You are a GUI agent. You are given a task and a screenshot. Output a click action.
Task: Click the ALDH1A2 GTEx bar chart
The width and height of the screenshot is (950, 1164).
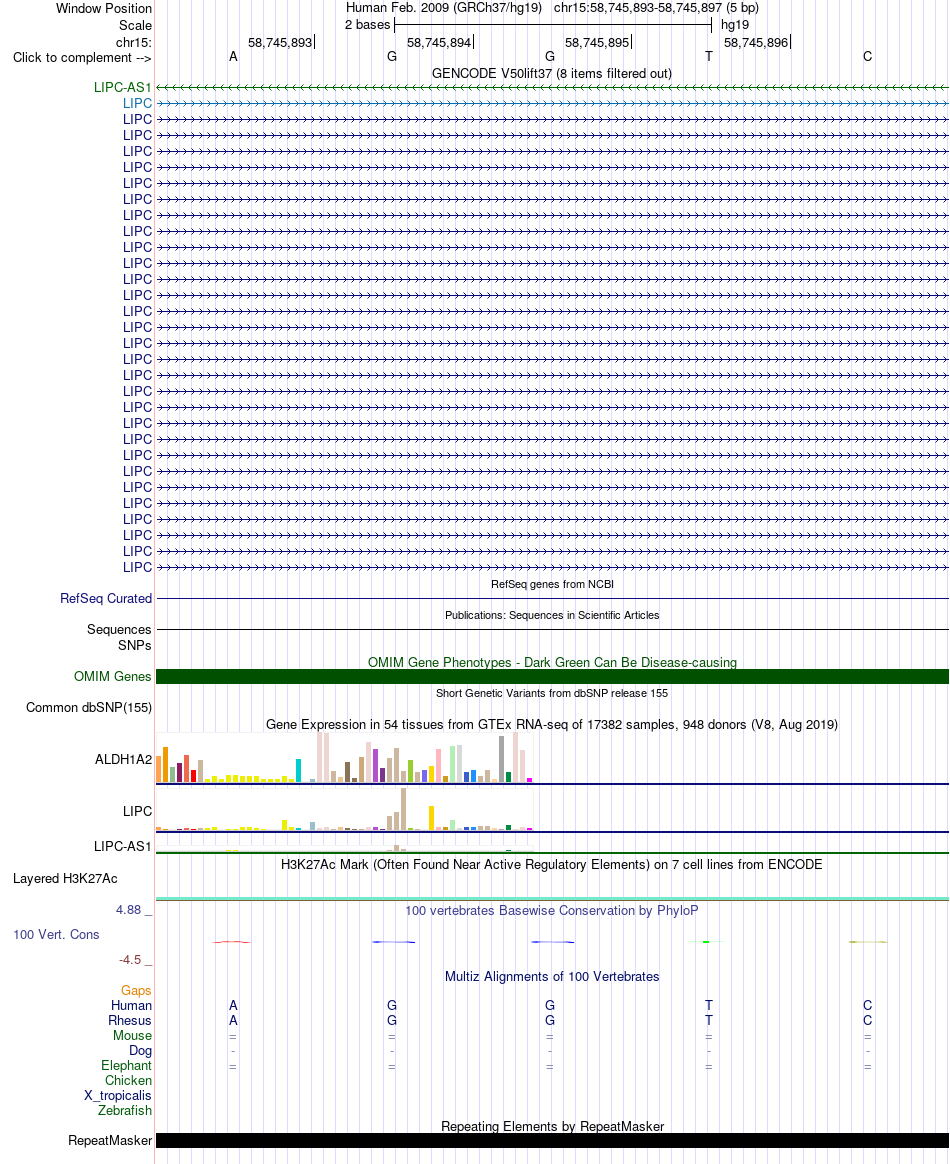(x=344, y=757)
